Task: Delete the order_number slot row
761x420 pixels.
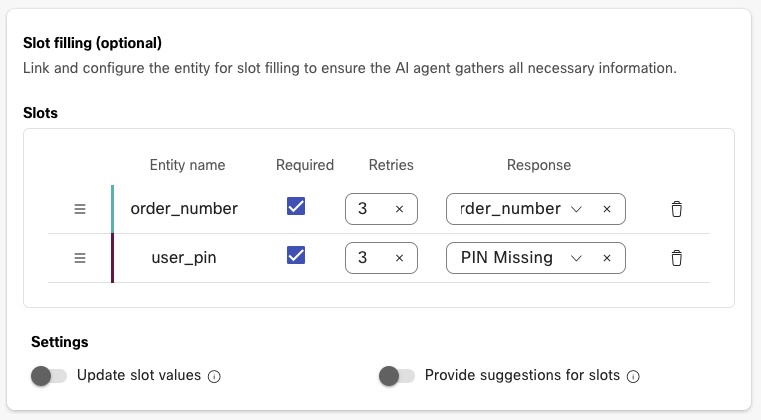Action: tap(677, 209)
